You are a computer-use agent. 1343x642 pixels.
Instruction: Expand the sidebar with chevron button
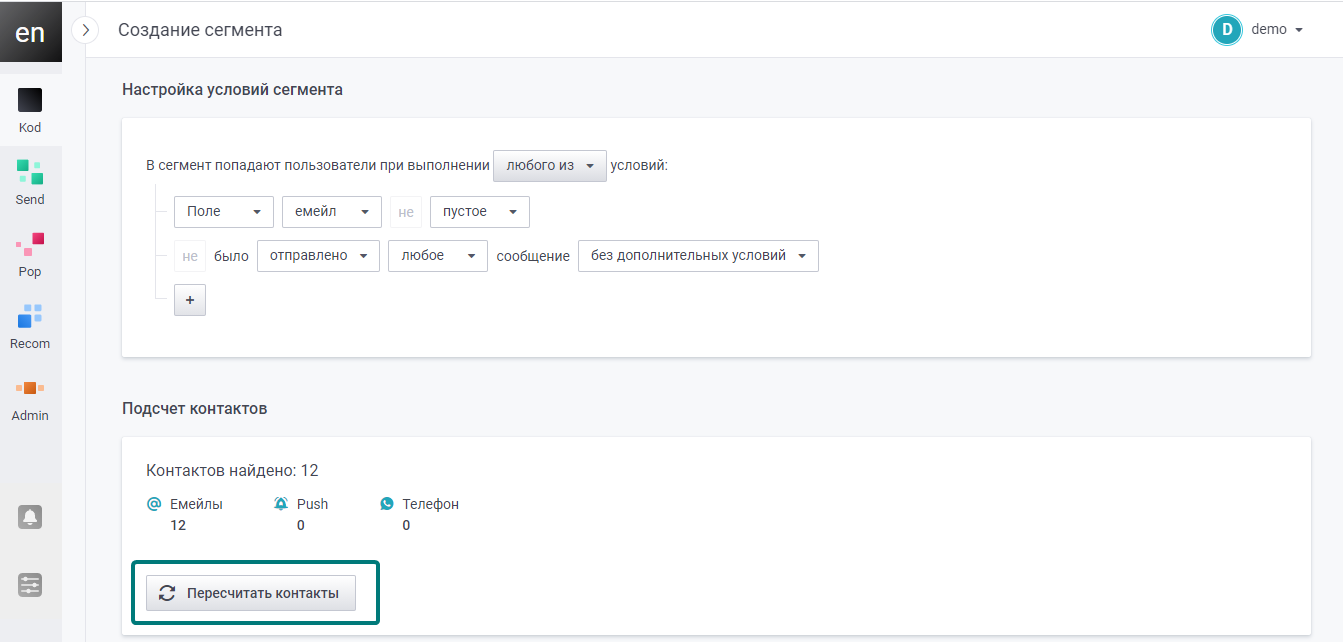pyautogui.click(x=86, y=30)
